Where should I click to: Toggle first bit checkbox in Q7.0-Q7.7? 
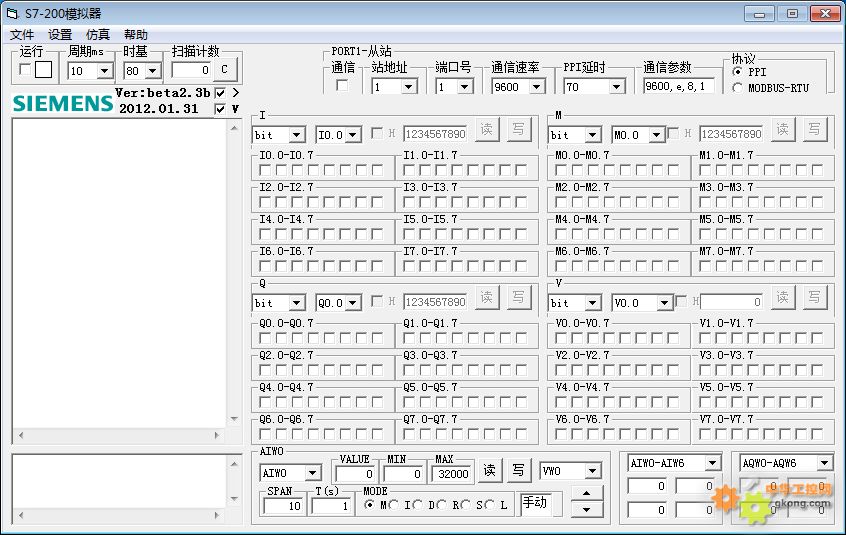click(x=409, y=435)
